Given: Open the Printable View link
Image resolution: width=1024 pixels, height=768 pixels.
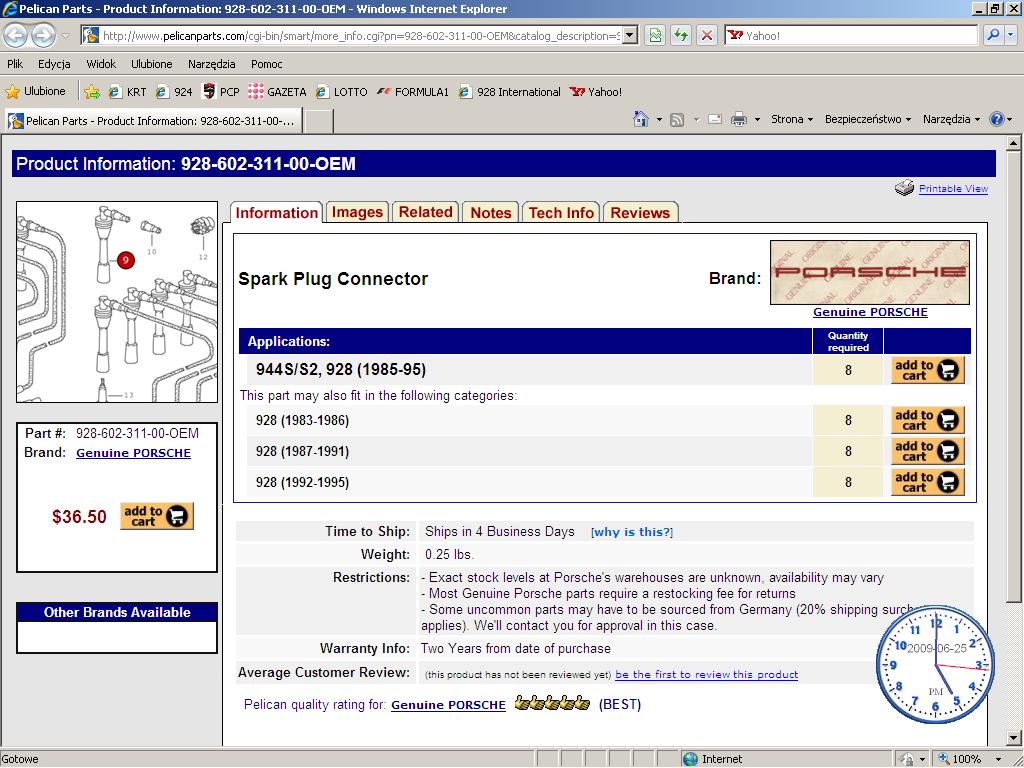Looking at the screenshot, I should click(x=953, y=189).
